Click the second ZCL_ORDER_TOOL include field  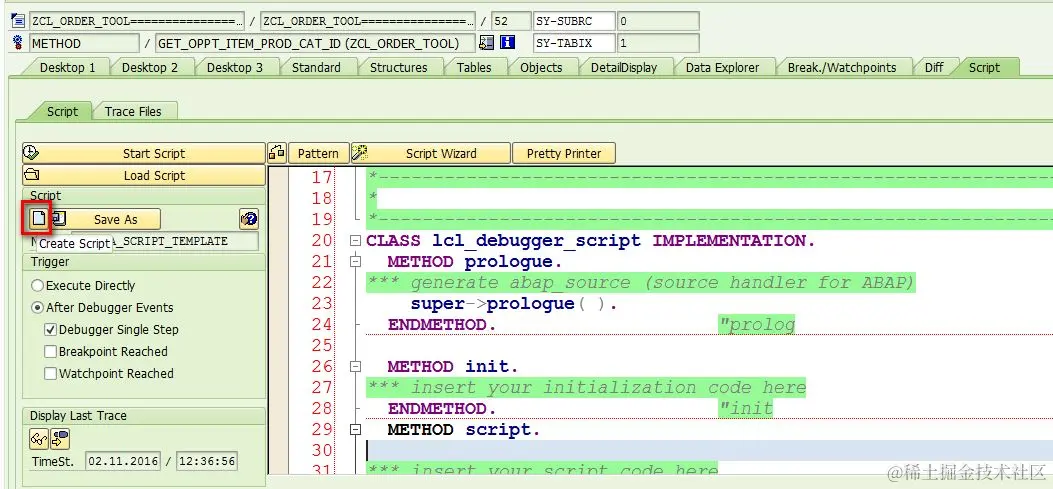(x=368, y=21)
